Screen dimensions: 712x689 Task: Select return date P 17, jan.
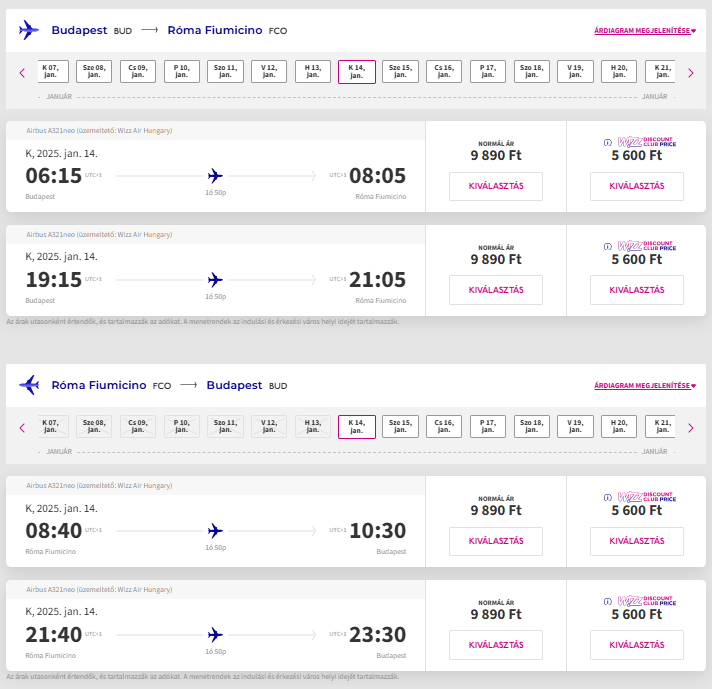tap(488, 427)
